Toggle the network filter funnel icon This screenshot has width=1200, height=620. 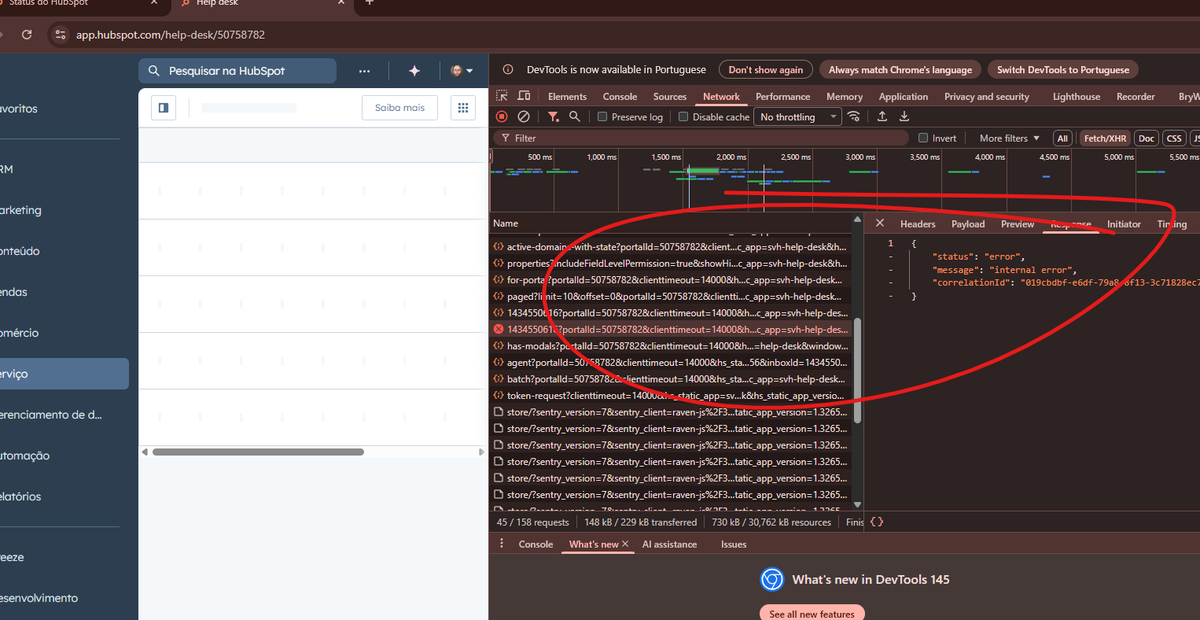point(553,117)
